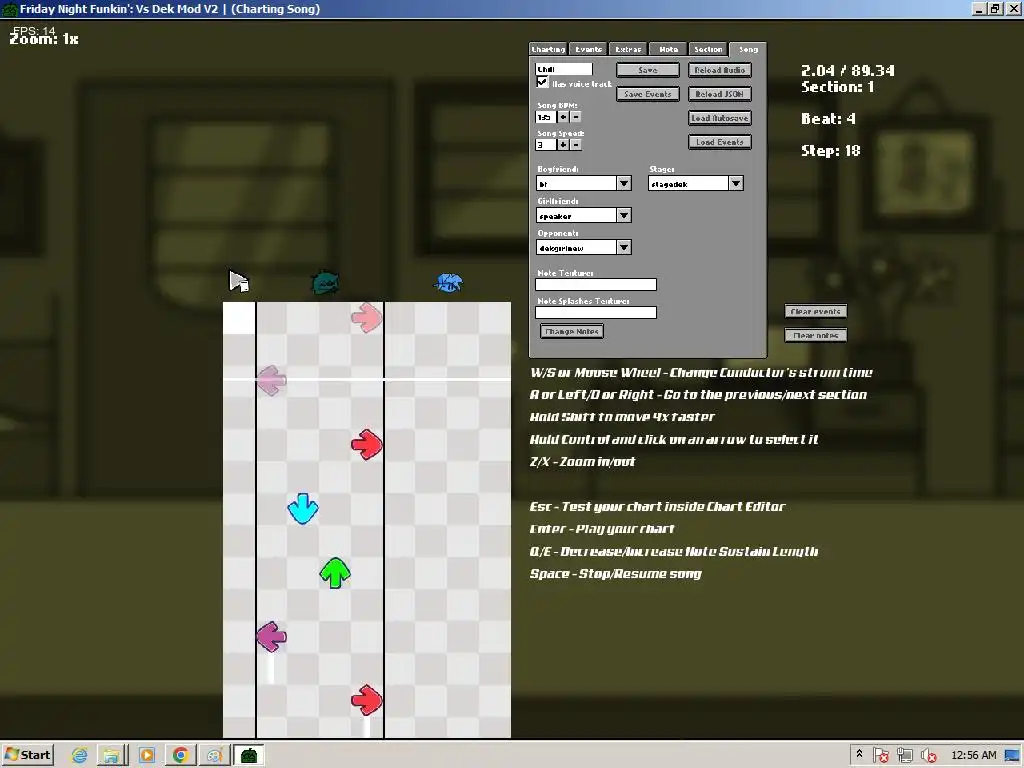Switch to the Extras tab
Viewport: 1024px width, 768px height.
click(628, 49)
